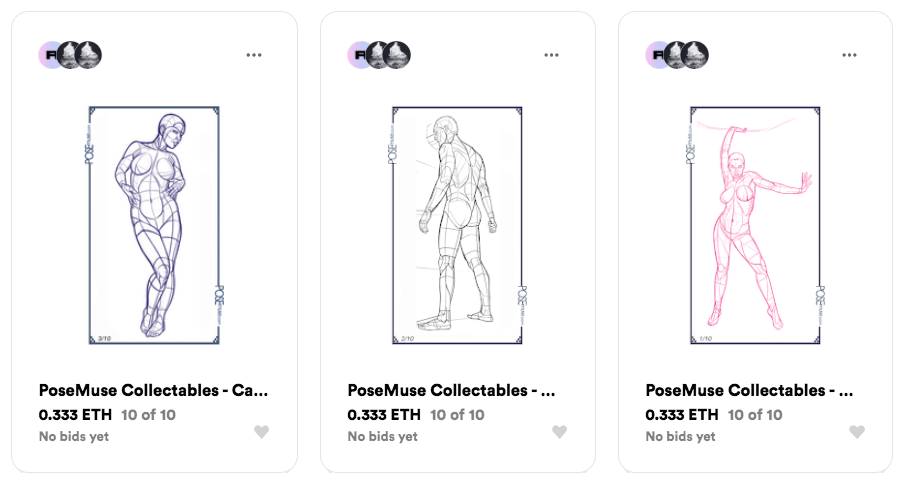Screen dimensions: 904x484
Task: Open the "PoseMuse Collectables - Ca..." title
Action: 153,391
